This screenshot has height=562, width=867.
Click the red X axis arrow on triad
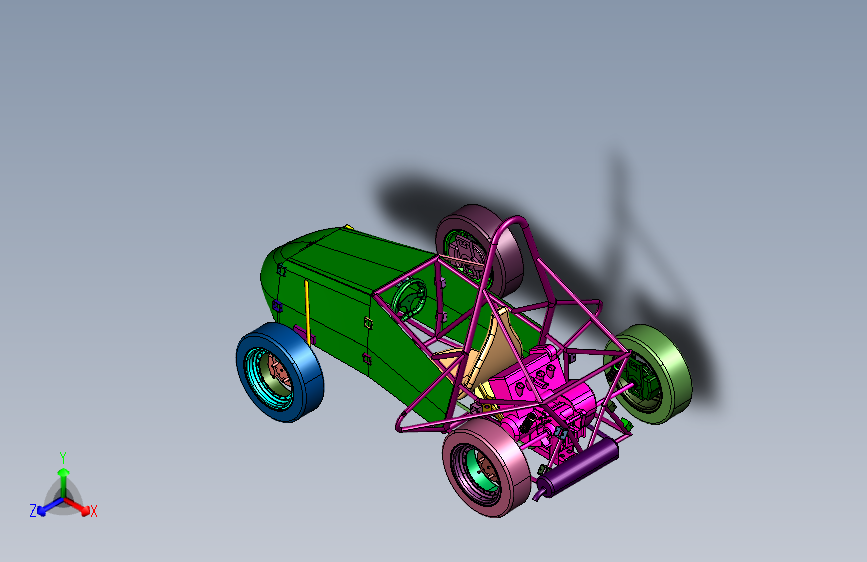pos(78,506)
